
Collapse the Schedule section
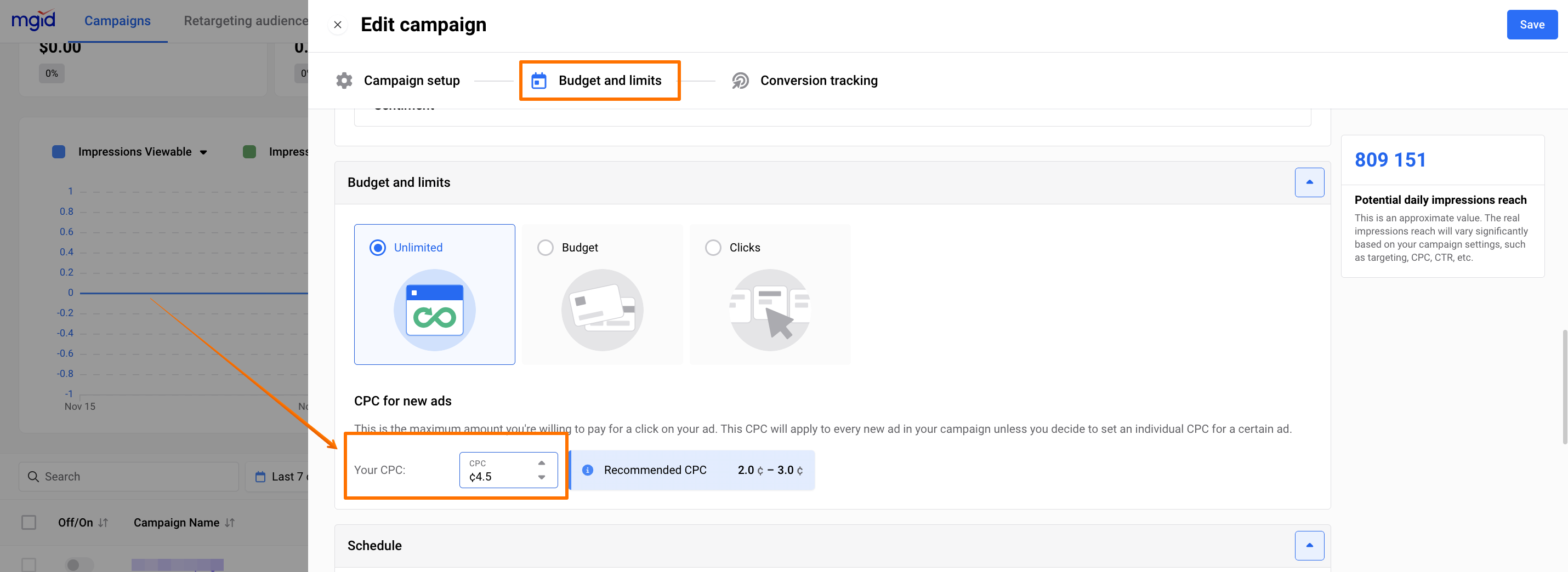coord(1309,545)
